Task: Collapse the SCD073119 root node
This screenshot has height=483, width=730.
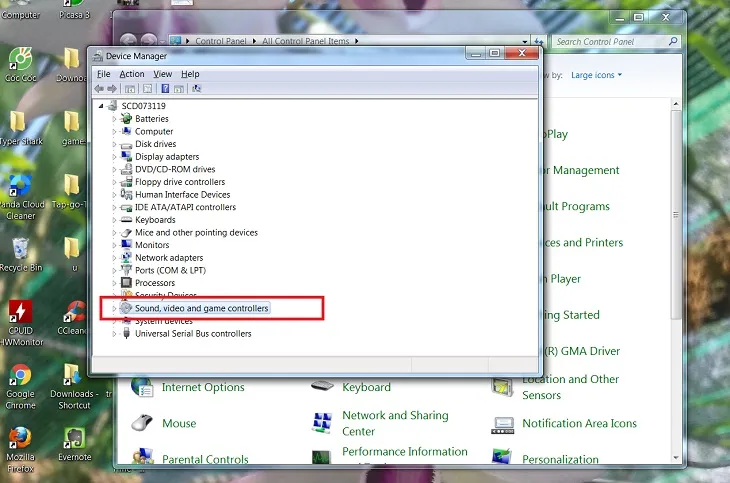Action: 101,106
